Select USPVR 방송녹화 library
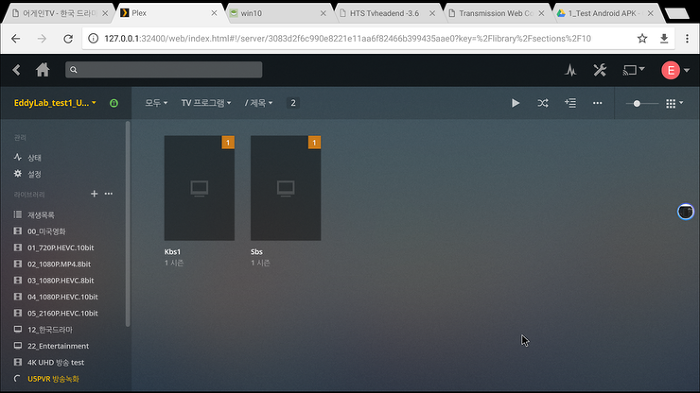The width and height of the screenshot is (700, 393). (46, 379)
